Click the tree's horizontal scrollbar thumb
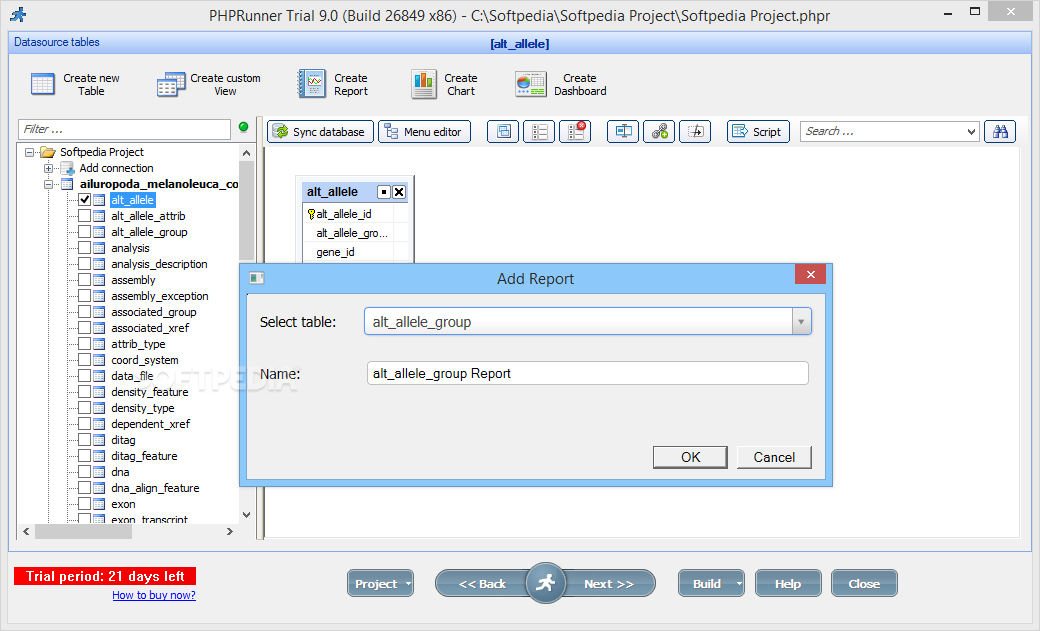The height and width of the screenshot is (631, 1040). click(84, 531)
